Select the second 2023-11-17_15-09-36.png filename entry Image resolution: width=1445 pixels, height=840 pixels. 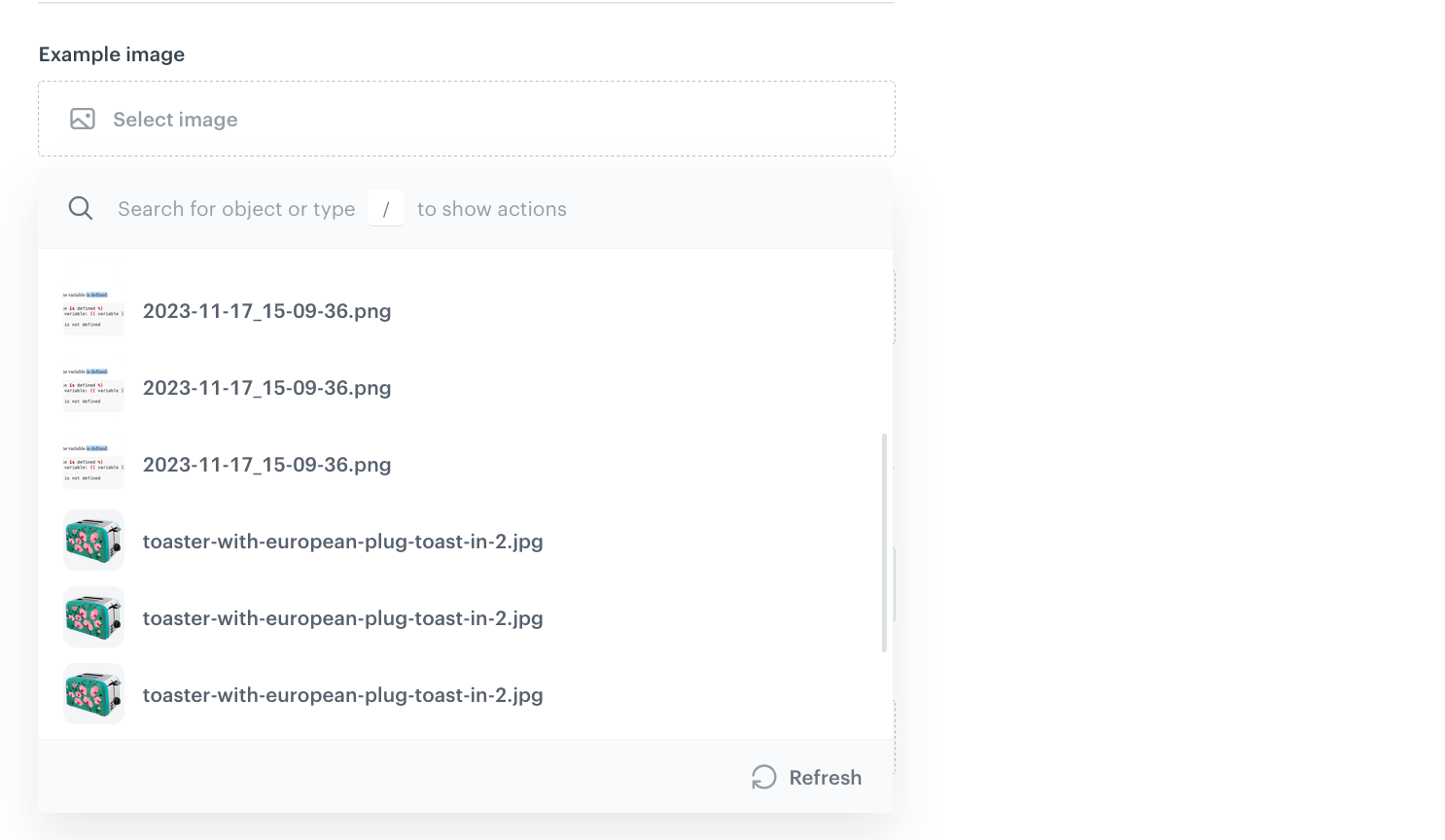(x=266, y=388)
